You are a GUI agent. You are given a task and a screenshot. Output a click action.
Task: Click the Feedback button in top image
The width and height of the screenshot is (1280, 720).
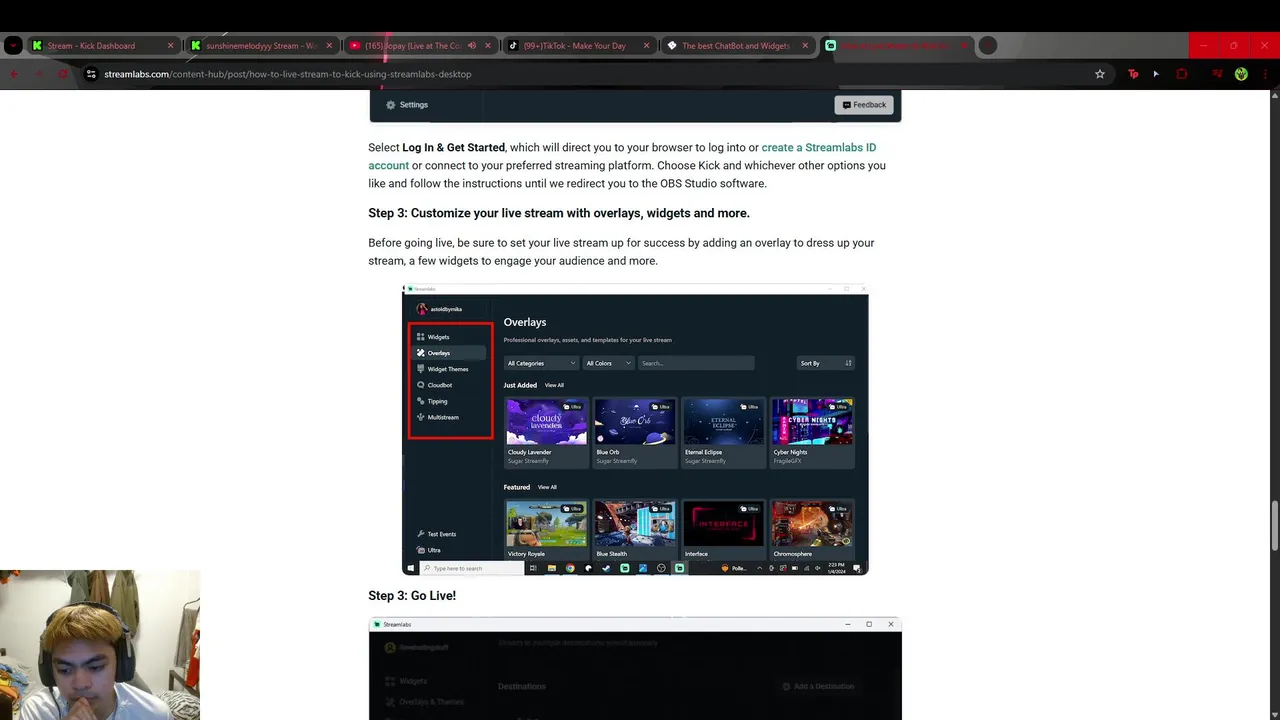[x=864, y=105]
